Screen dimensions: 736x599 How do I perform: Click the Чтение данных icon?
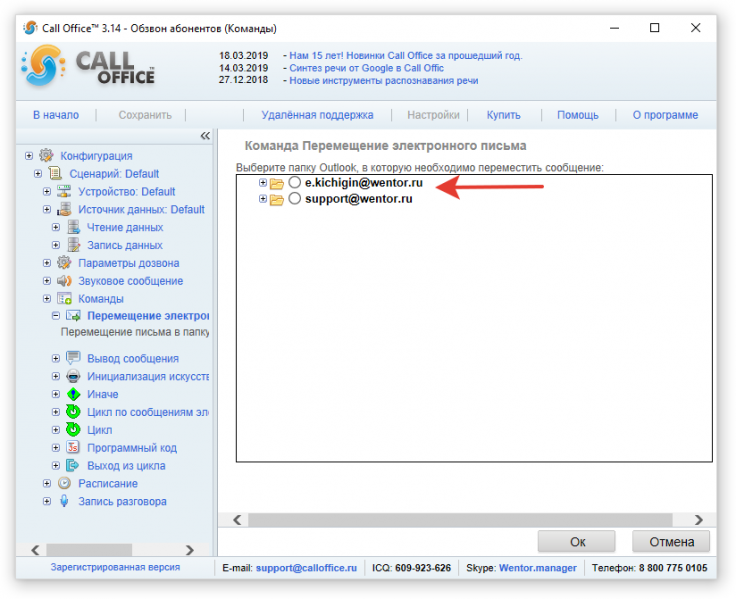tap(73, 227)
